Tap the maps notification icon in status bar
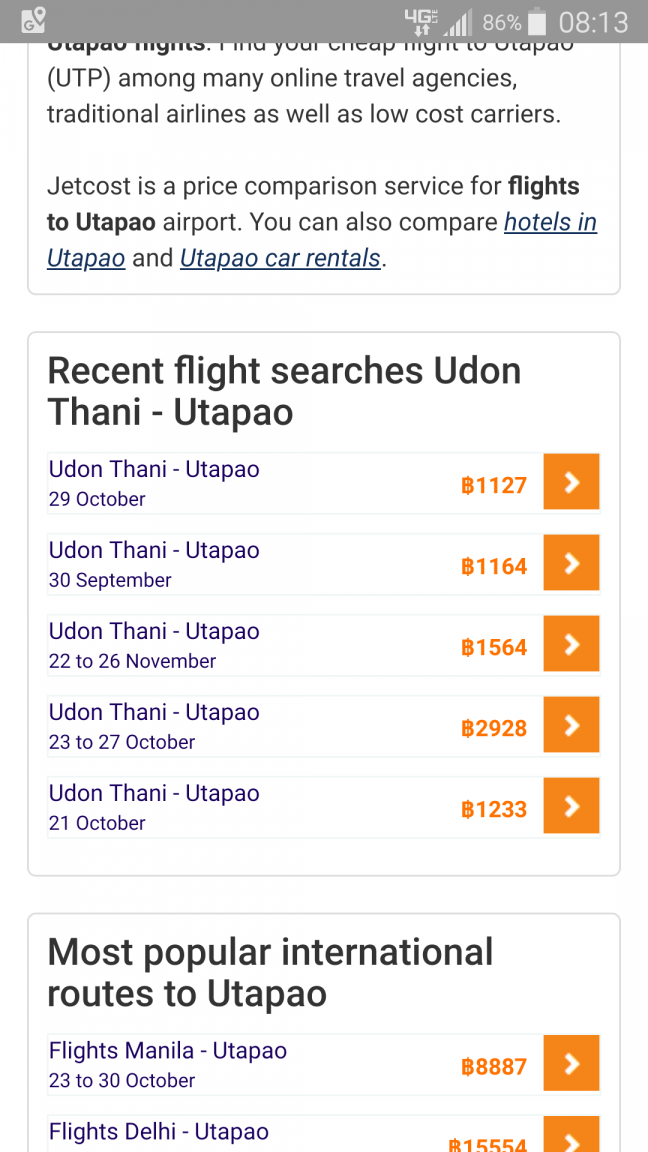648x1152 pixels. pyautogui.click(x=33, y=21)
